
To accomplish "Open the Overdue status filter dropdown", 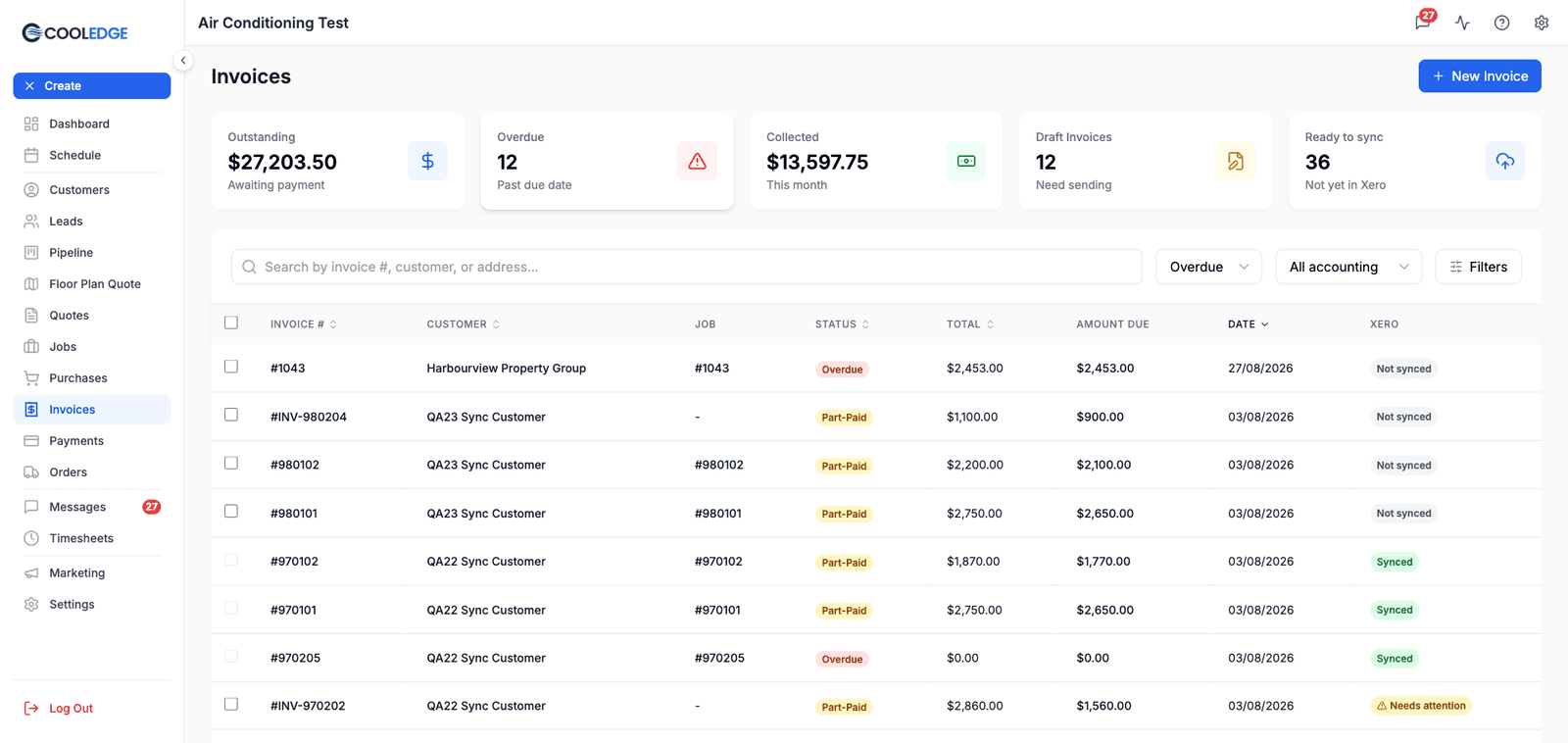I will coord(1209,267).
